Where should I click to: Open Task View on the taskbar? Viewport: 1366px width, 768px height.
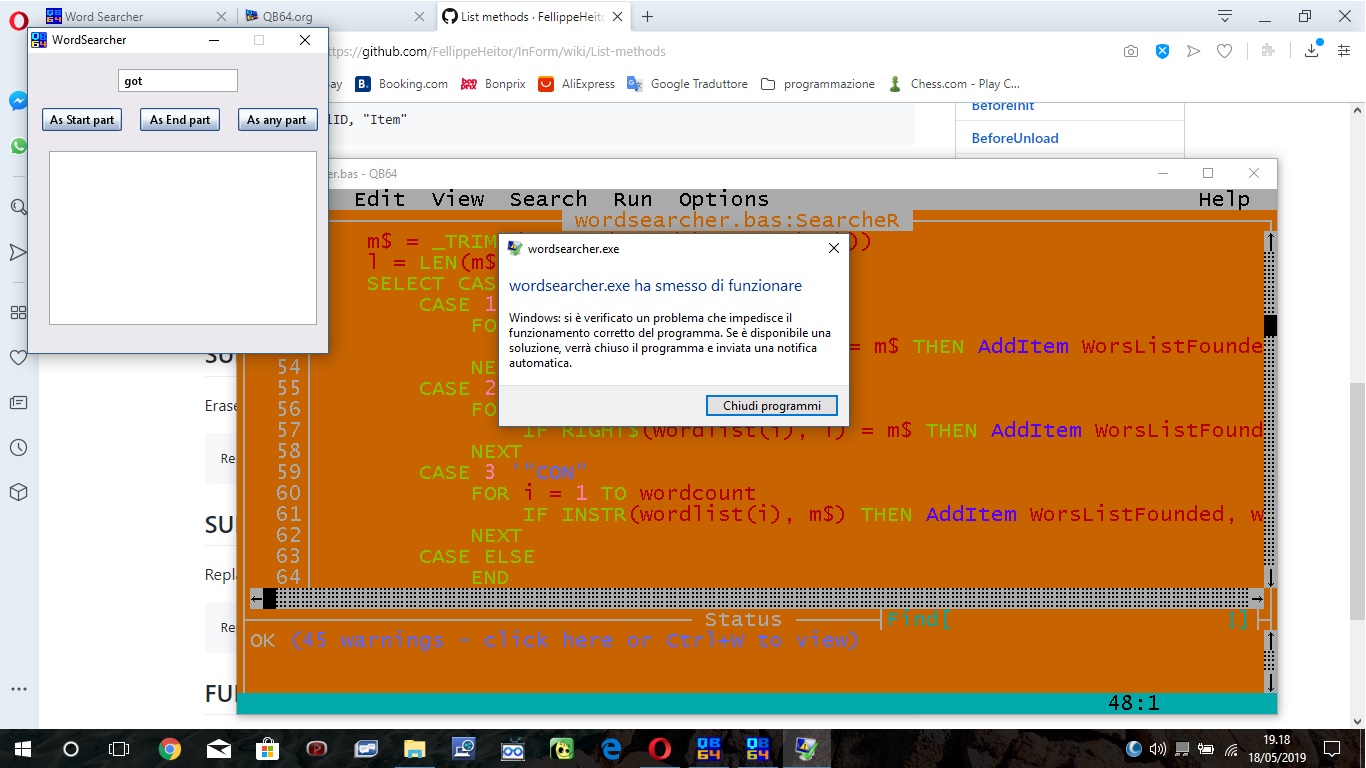pyautogui.click(x=119, y=748)
